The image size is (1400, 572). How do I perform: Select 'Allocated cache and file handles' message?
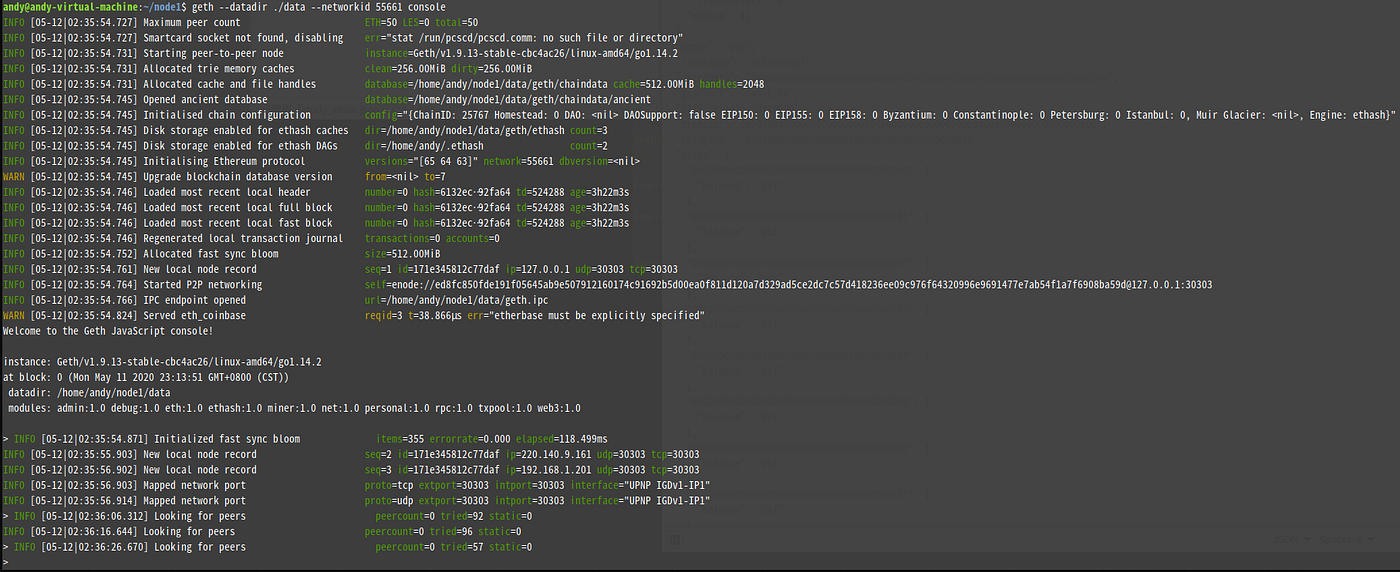click(229, 84)
